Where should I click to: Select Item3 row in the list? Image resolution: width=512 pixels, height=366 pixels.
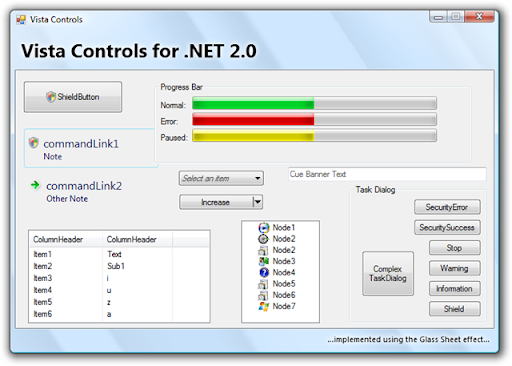(x=119, y=278)
